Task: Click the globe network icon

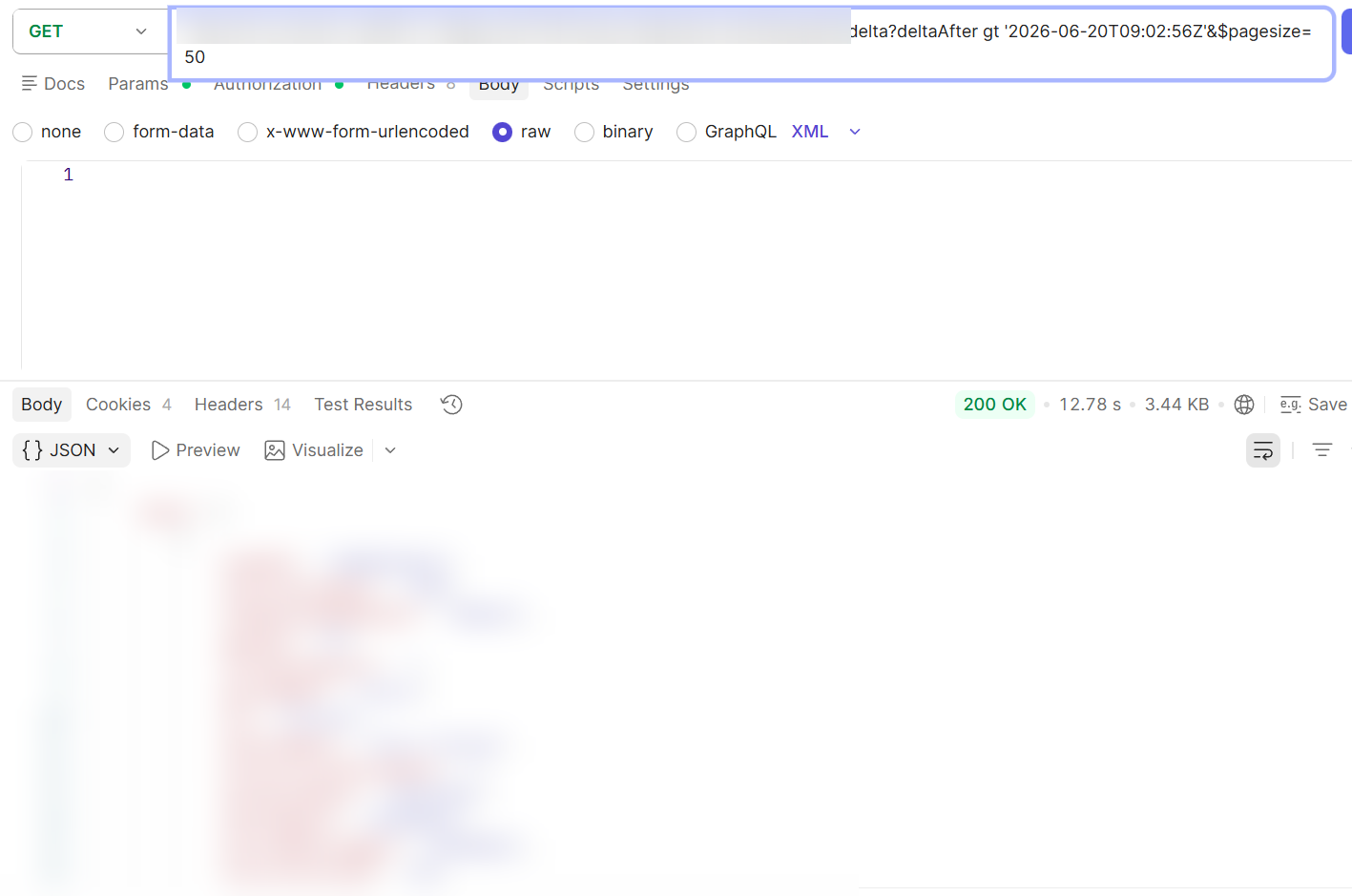Action: pyautogui.click(x=1244, y=405)
